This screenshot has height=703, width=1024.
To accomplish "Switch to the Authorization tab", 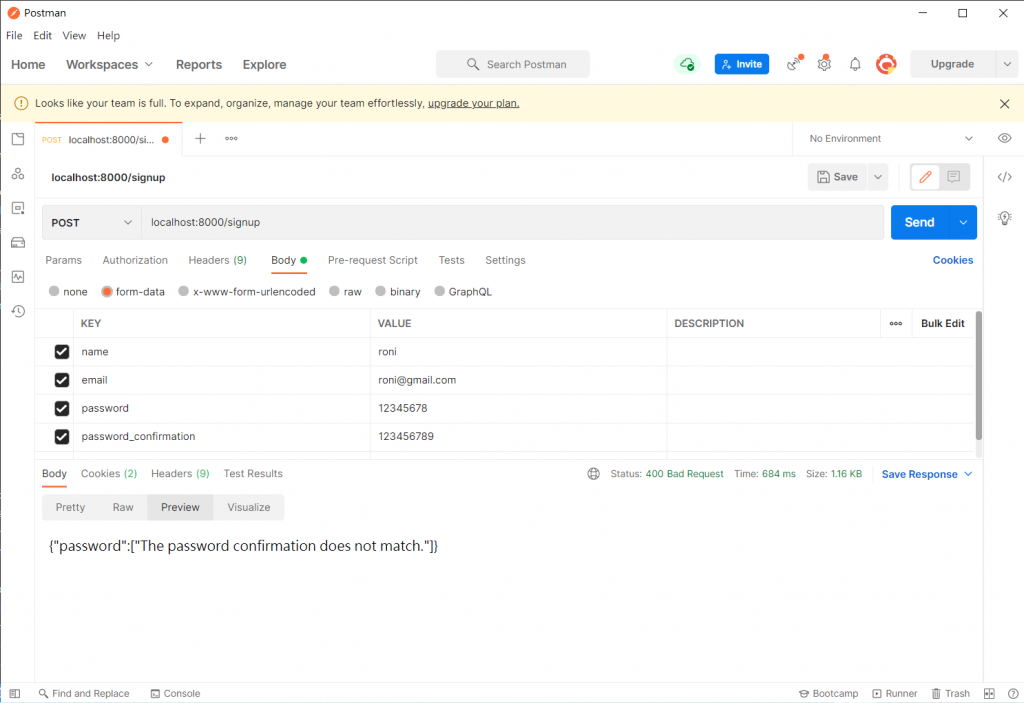I will (x=135, y=260).
